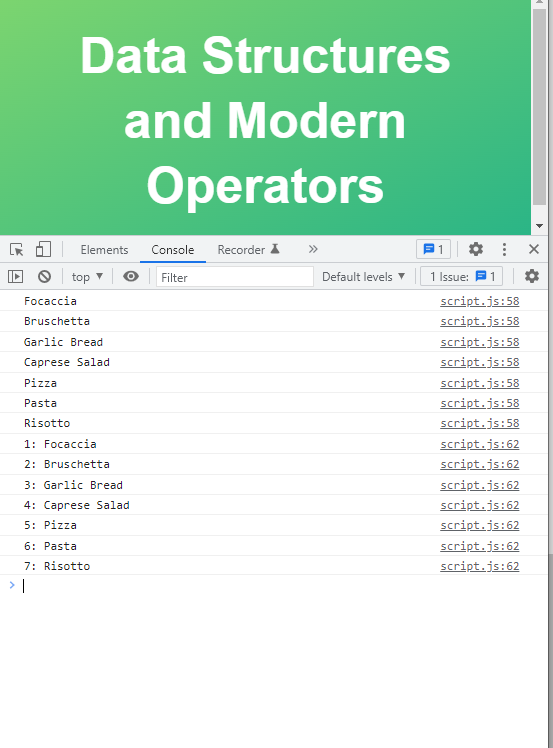Image resolution: width=553 pixels, height=748 pixels.
Task: Open script.js:58 link for Caprese Salad row
Action: point(480,362)
